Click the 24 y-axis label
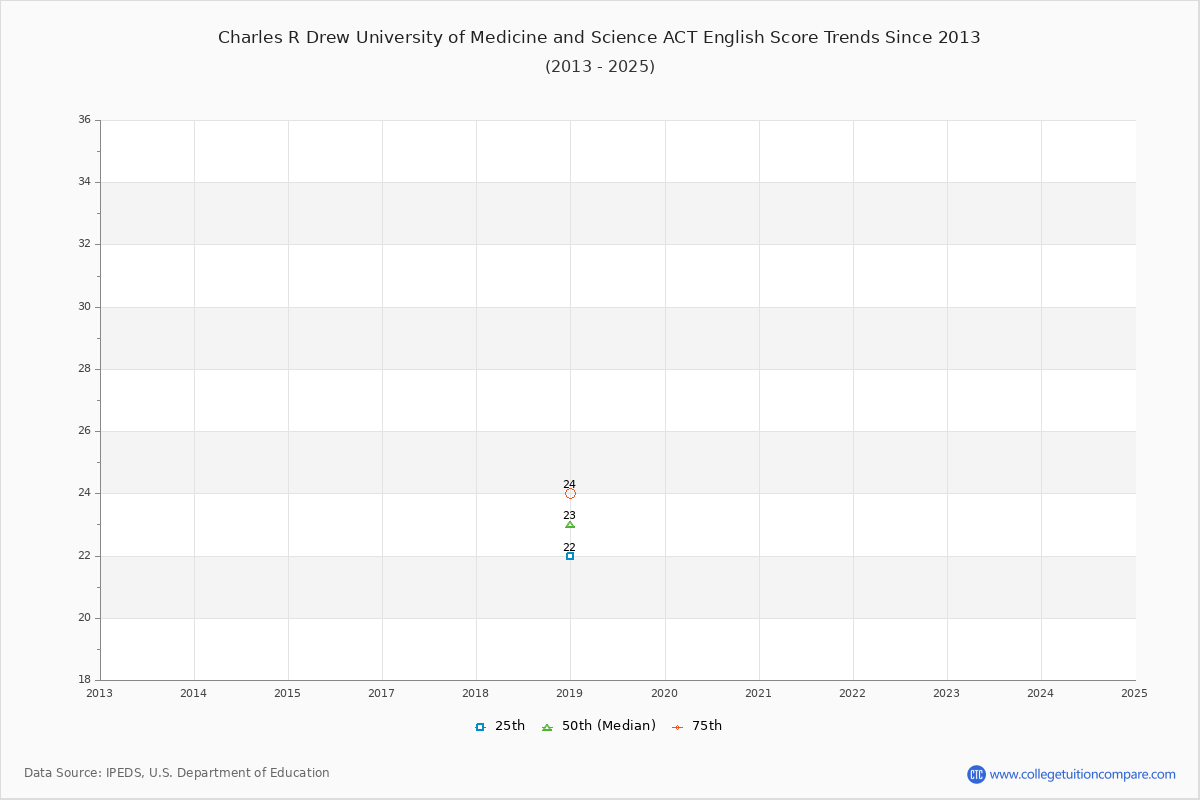The width and height of the screenshot is (1200, 800). point(84,493)
